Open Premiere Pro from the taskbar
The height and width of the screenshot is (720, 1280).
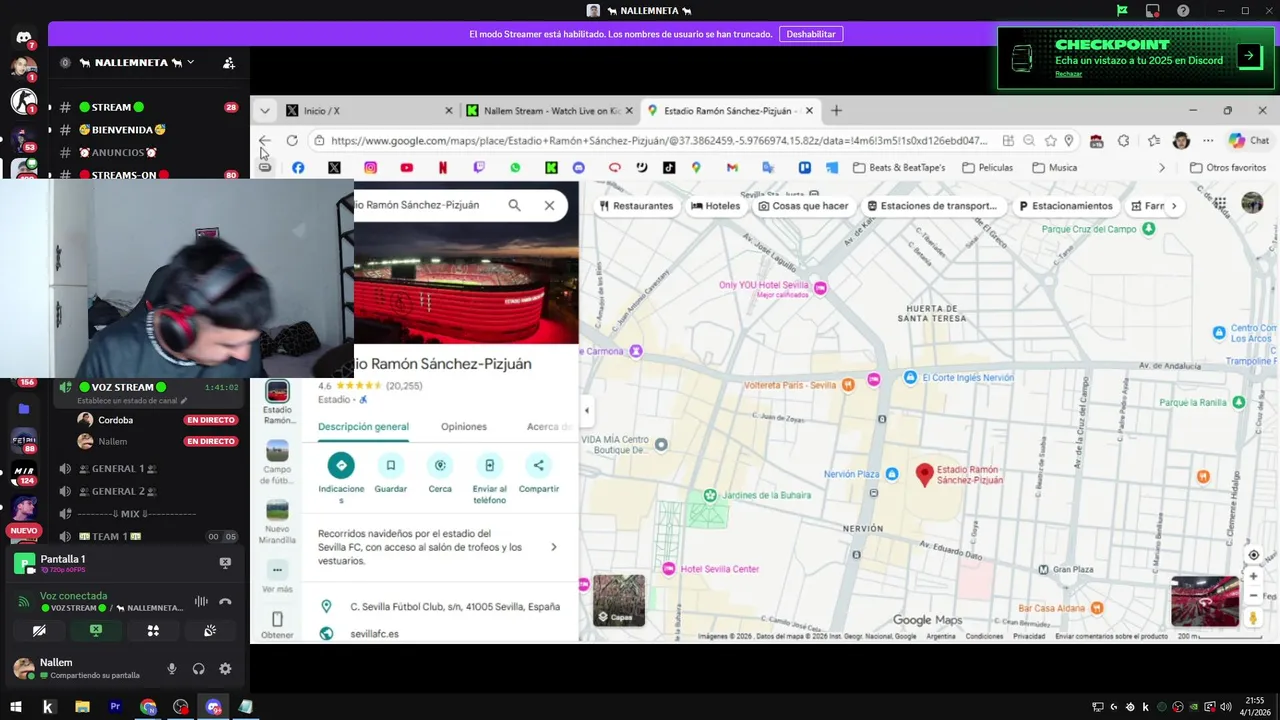115,707
